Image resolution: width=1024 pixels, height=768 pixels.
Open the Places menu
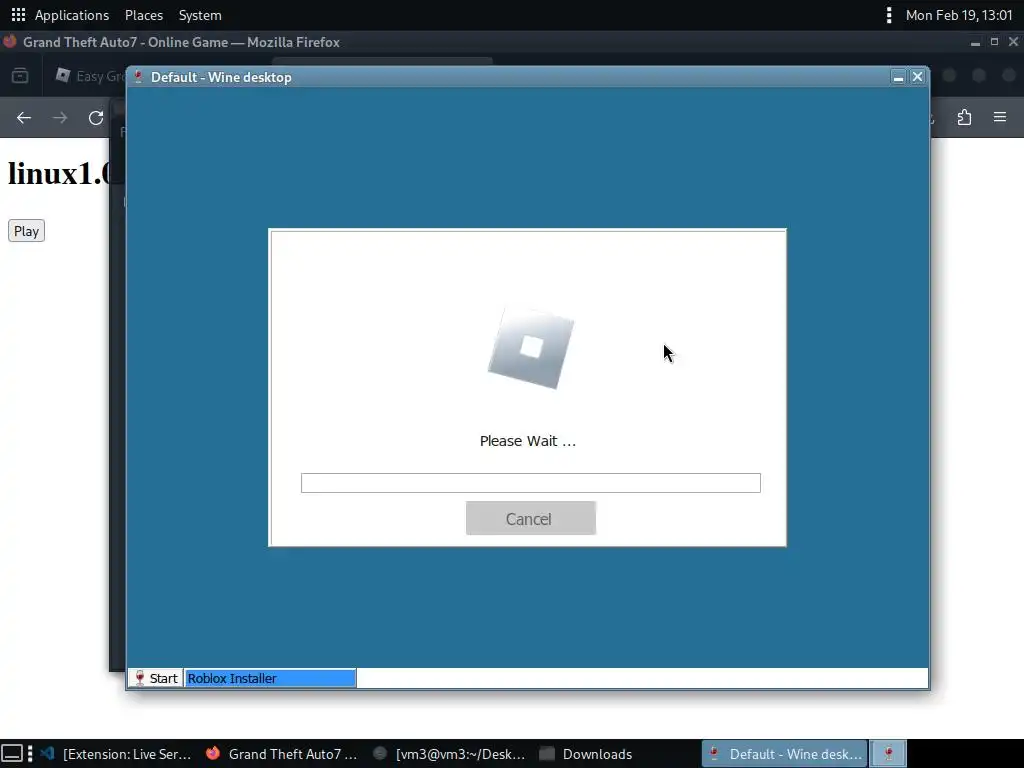tap(144, 15)
